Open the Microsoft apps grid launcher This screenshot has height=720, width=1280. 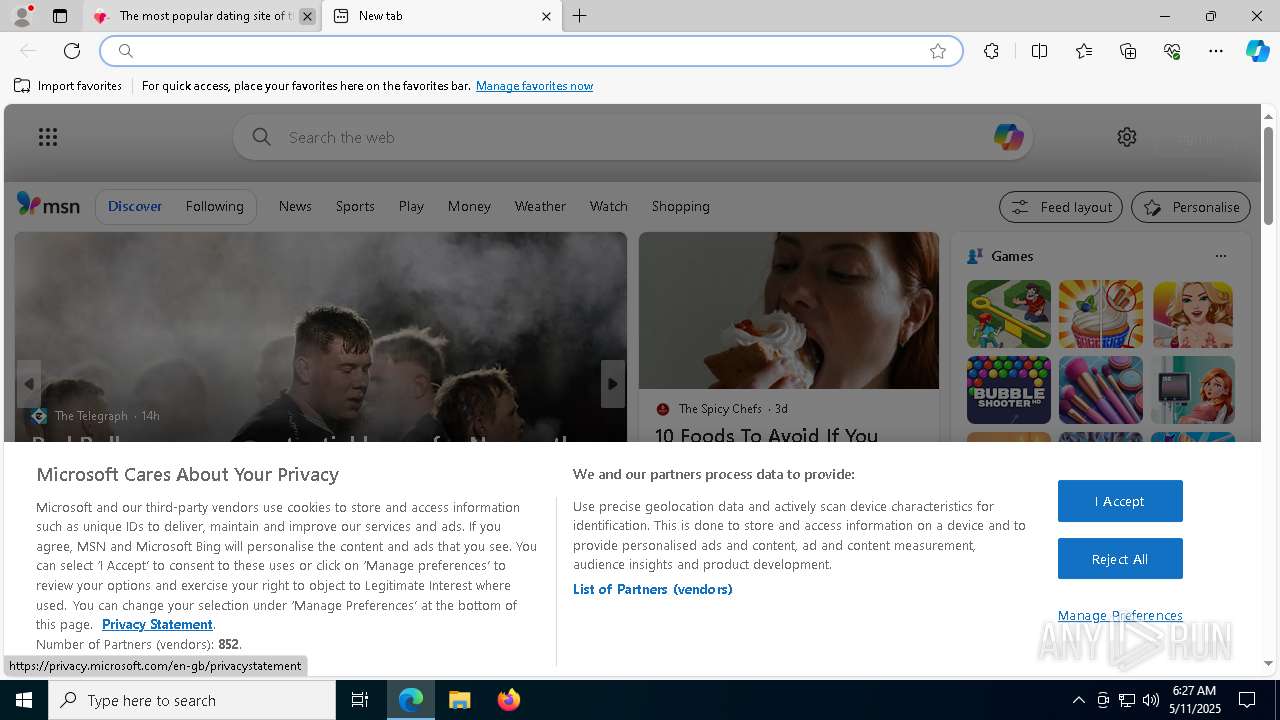click(x=48, y=137)
